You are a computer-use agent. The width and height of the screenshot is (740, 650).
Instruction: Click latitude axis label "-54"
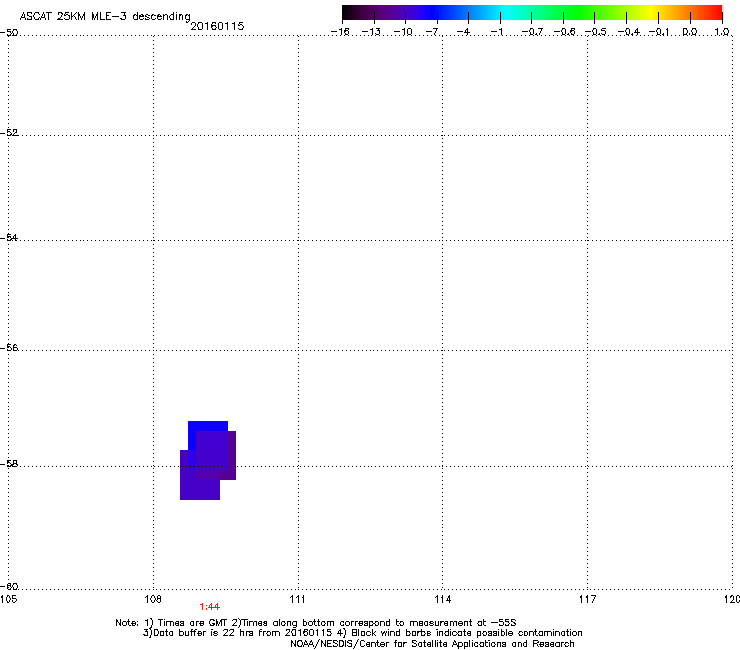click(9, 237)
